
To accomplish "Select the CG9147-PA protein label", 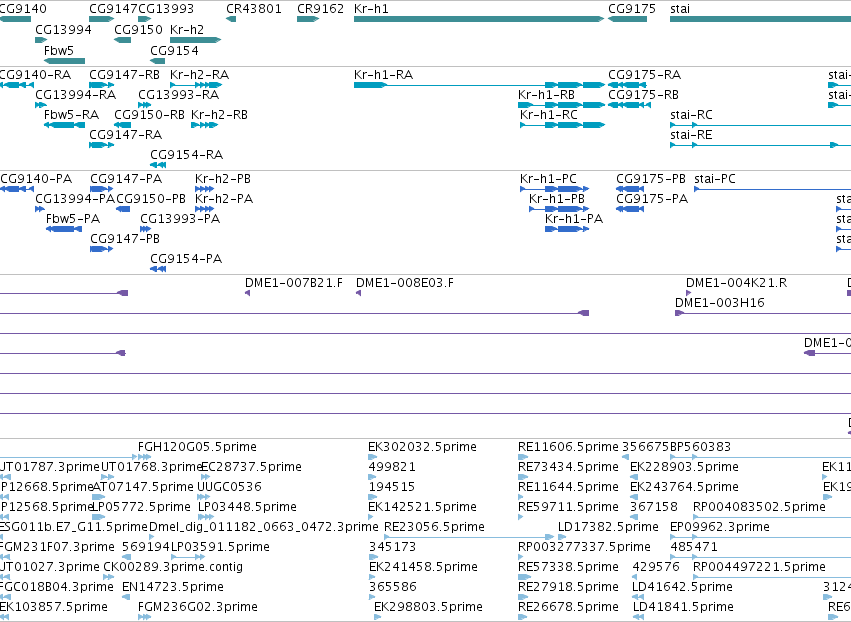I will [x=126, y=179].
